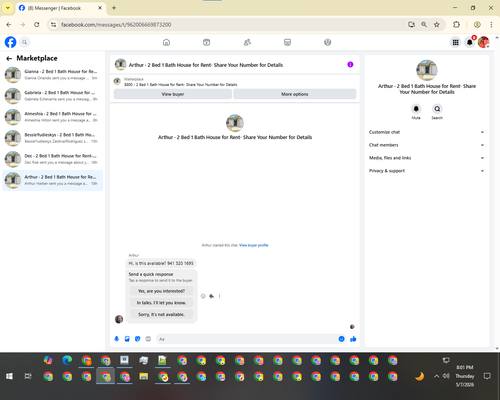Open more actions dots next to Arthur's message

pyautogui.click(x=219, y=296)
